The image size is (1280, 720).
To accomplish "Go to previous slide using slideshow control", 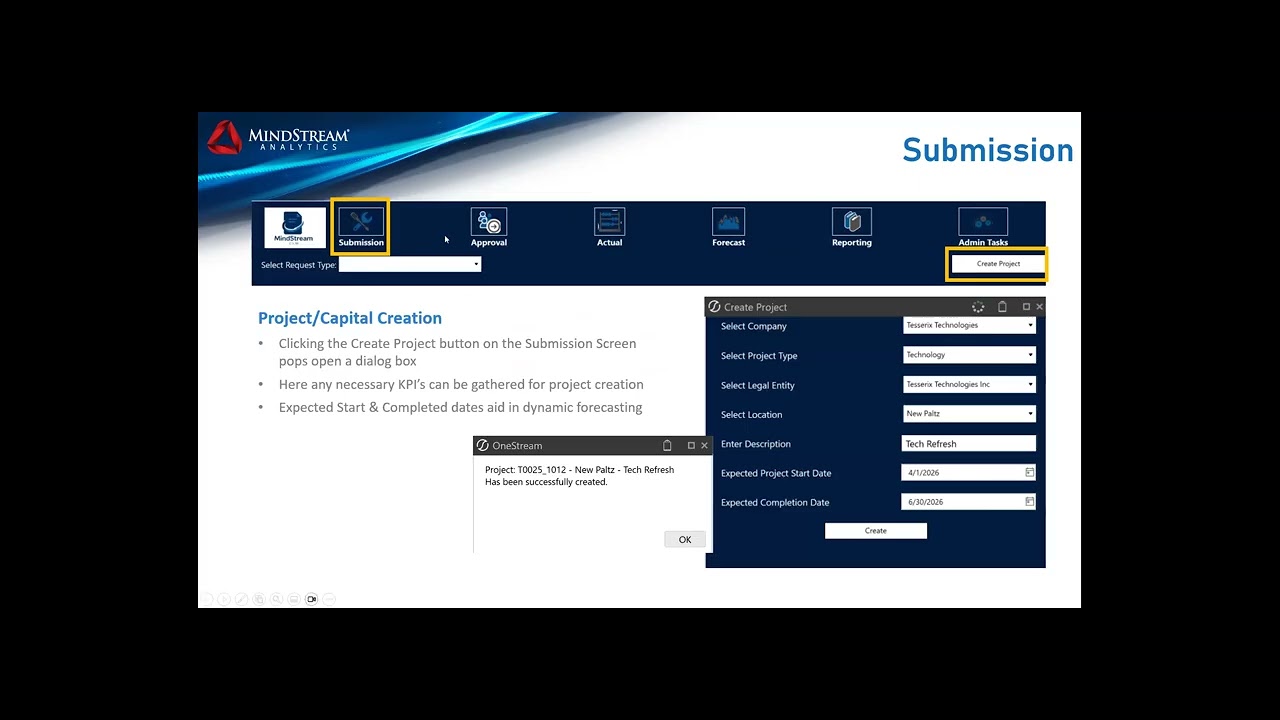I will click(205, 599).
